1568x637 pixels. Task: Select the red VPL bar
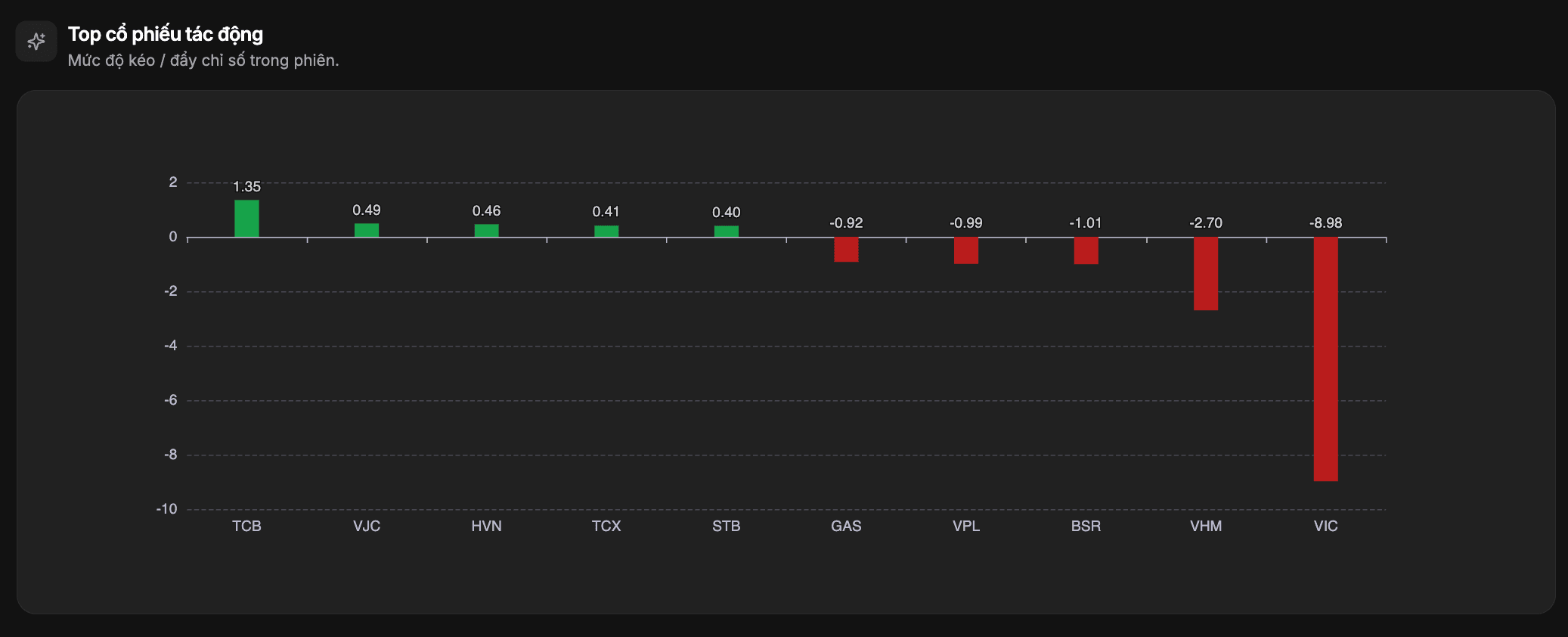point(966,250)
